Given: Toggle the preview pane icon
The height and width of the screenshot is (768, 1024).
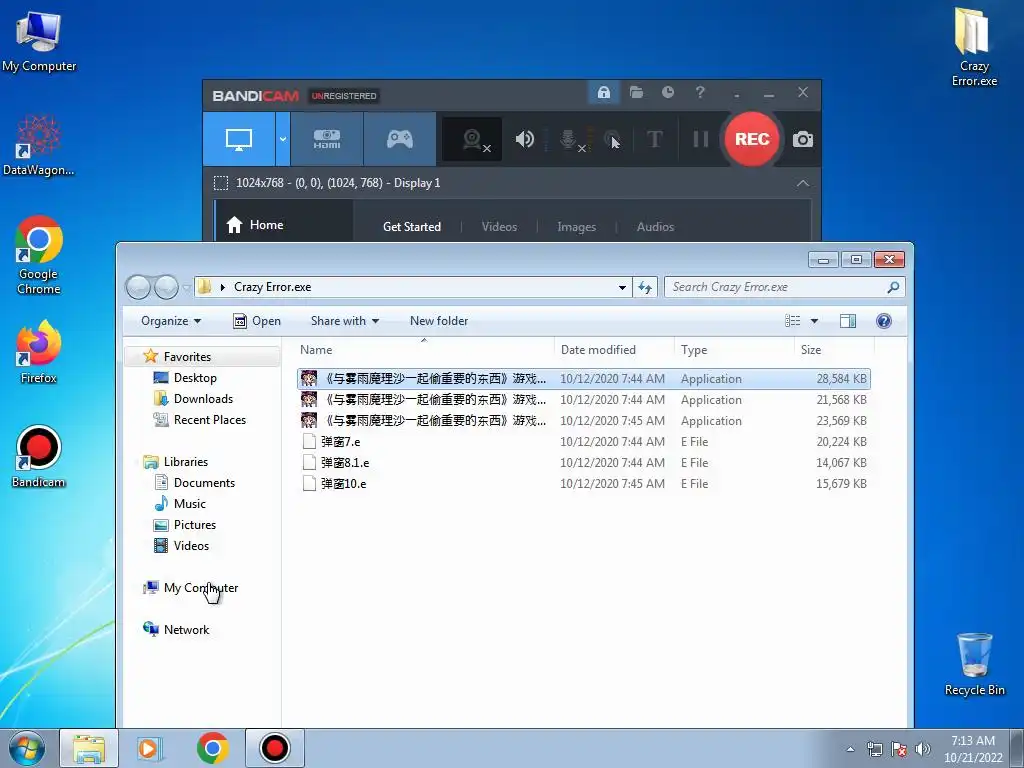Looking at the screenshot, I should (848, 321).
